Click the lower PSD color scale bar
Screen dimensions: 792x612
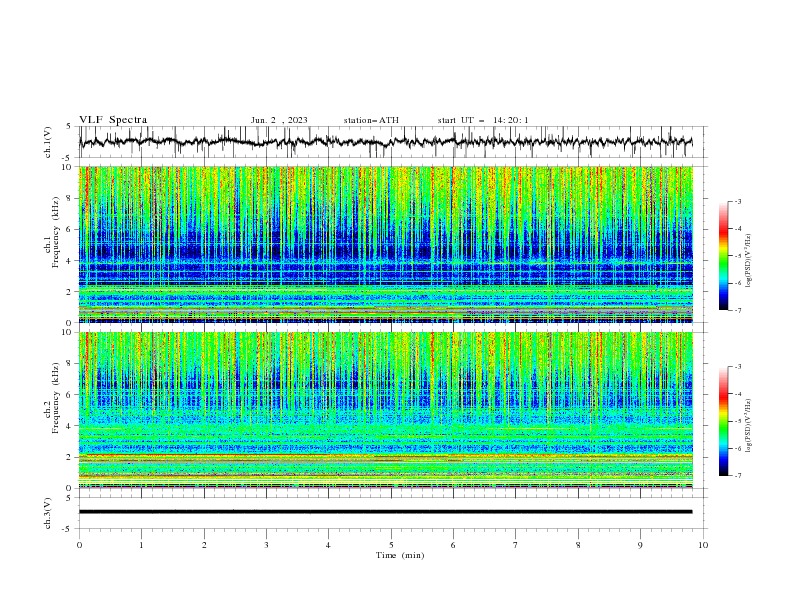tap(724, 421)
